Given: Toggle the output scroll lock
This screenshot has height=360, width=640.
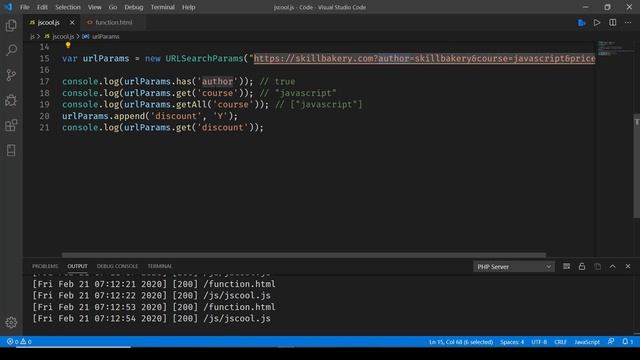Looking at the screenshot, I should pos(582,267).
